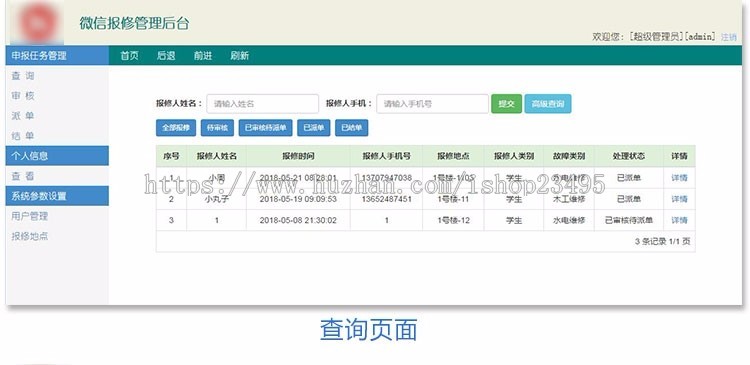Click the 序号 column header
750x365 pixels.
(x=171, y=156)
